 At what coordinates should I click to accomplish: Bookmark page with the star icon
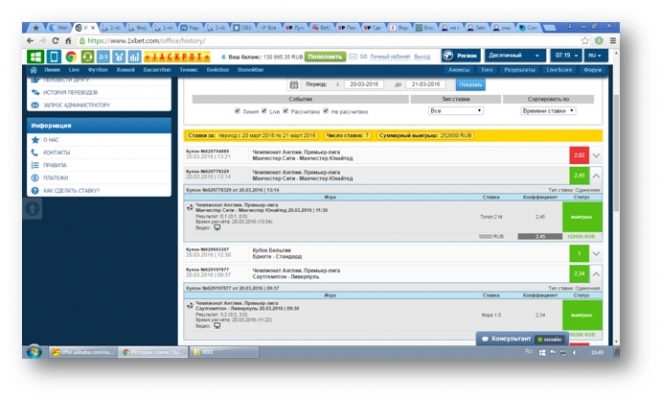click(x=585, y=41)
